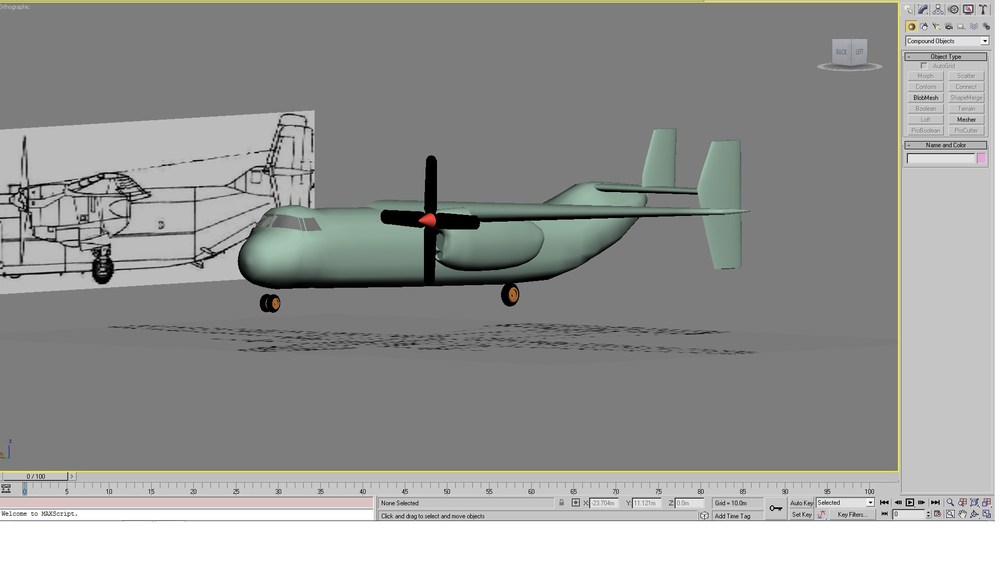The height and width of the screenshot is (562, 1000).
Task: Step to the next frame
Action: [x=922, y=503]
